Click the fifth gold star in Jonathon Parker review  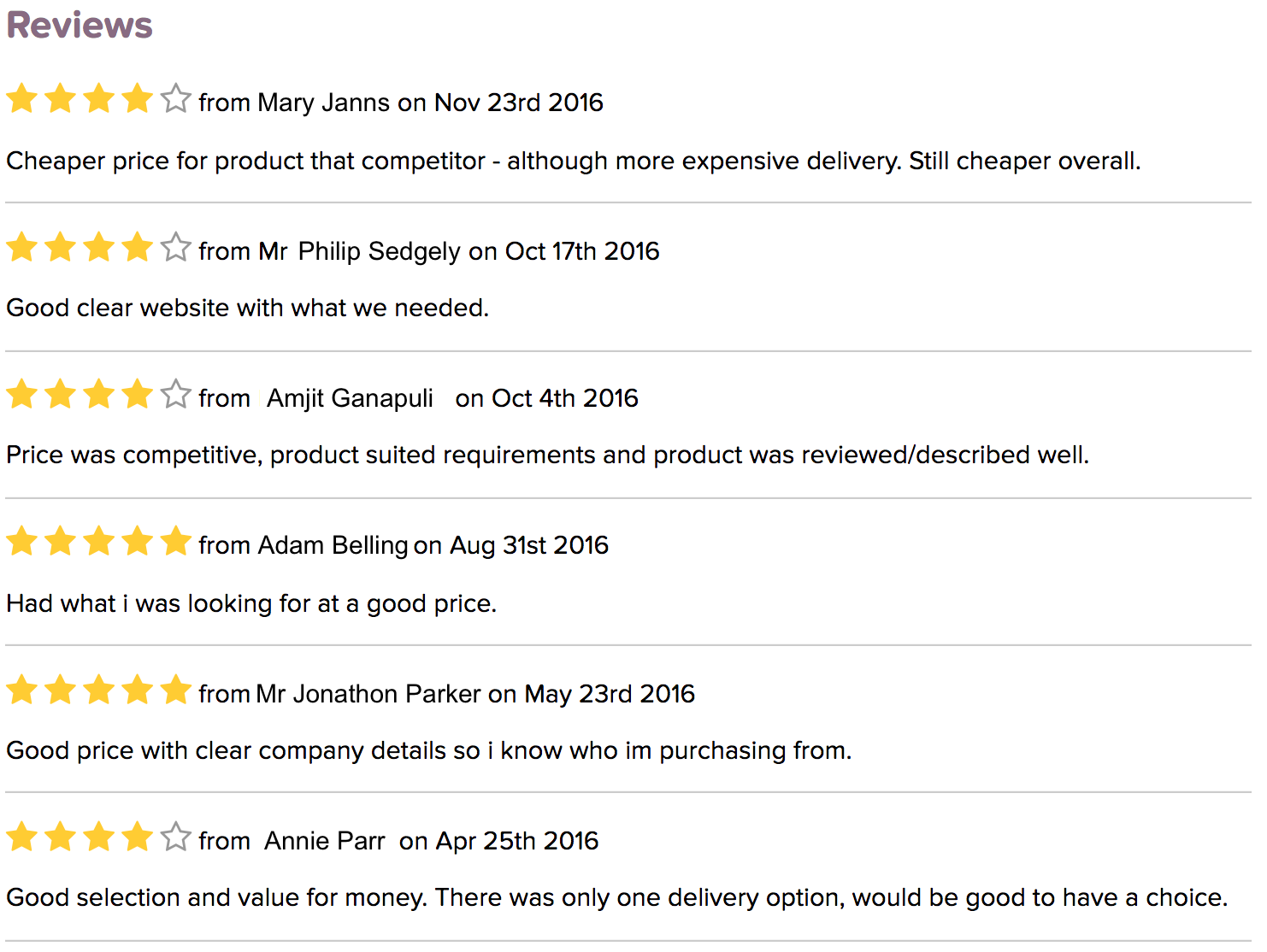coord(175,690)
